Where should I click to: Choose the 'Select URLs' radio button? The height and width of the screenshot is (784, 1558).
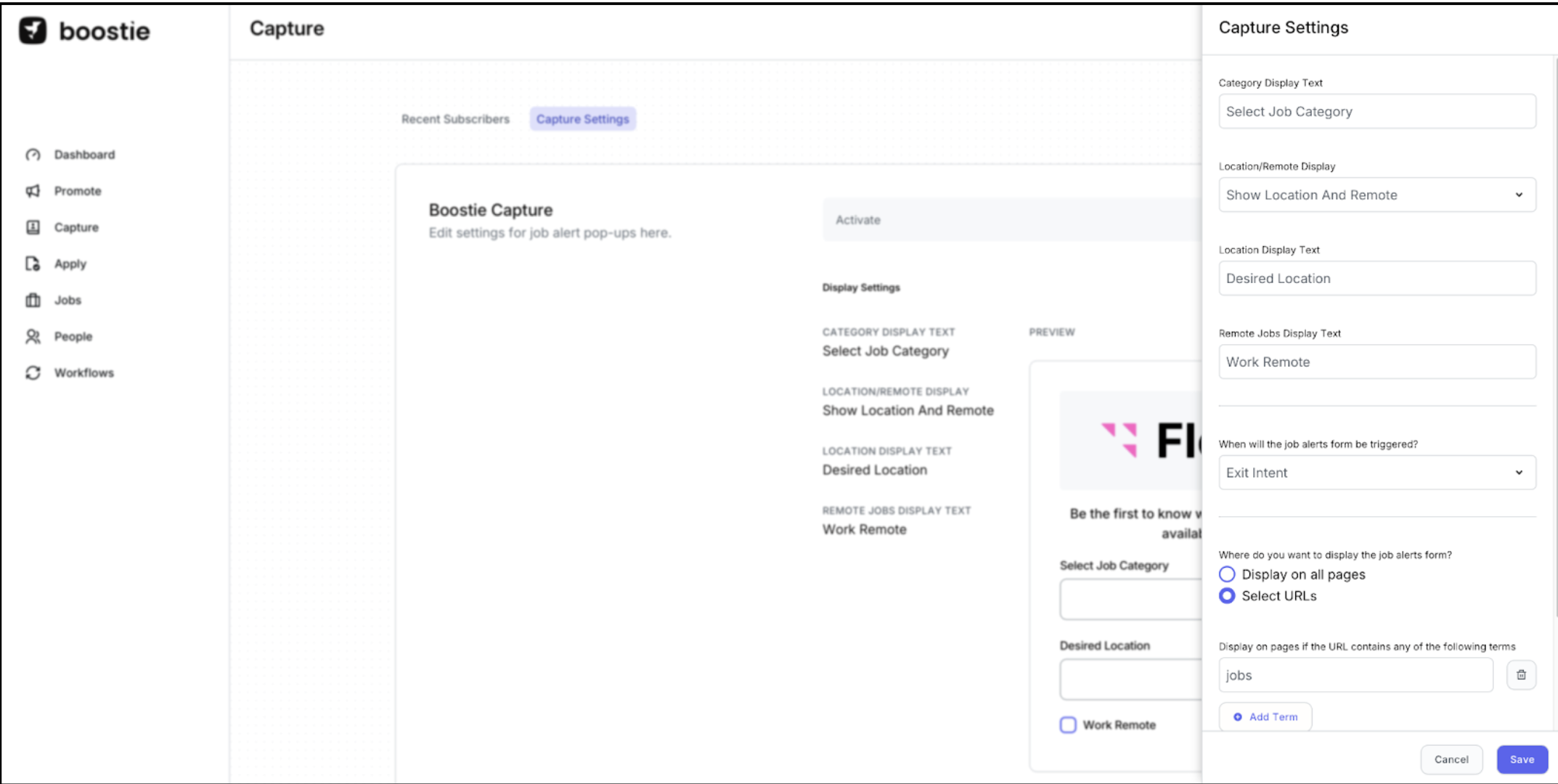[x=1227, y=596]
